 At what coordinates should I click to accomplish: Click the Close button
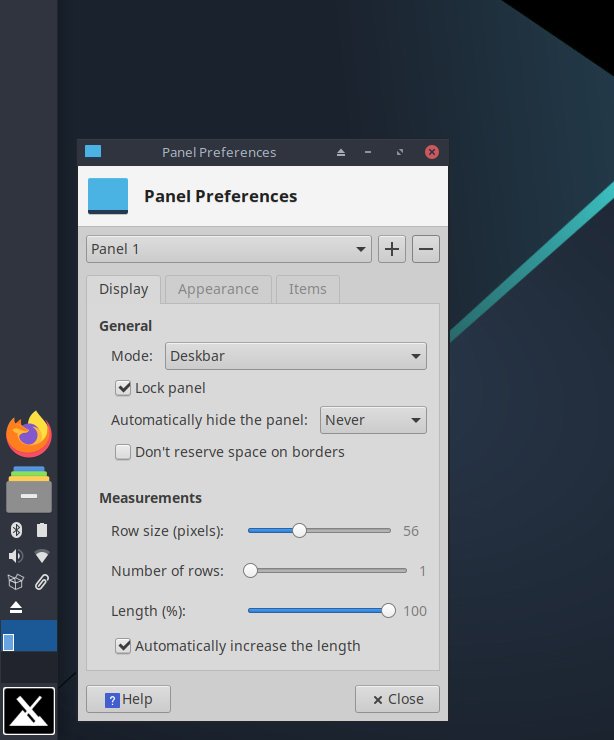(x=397, y=699)
